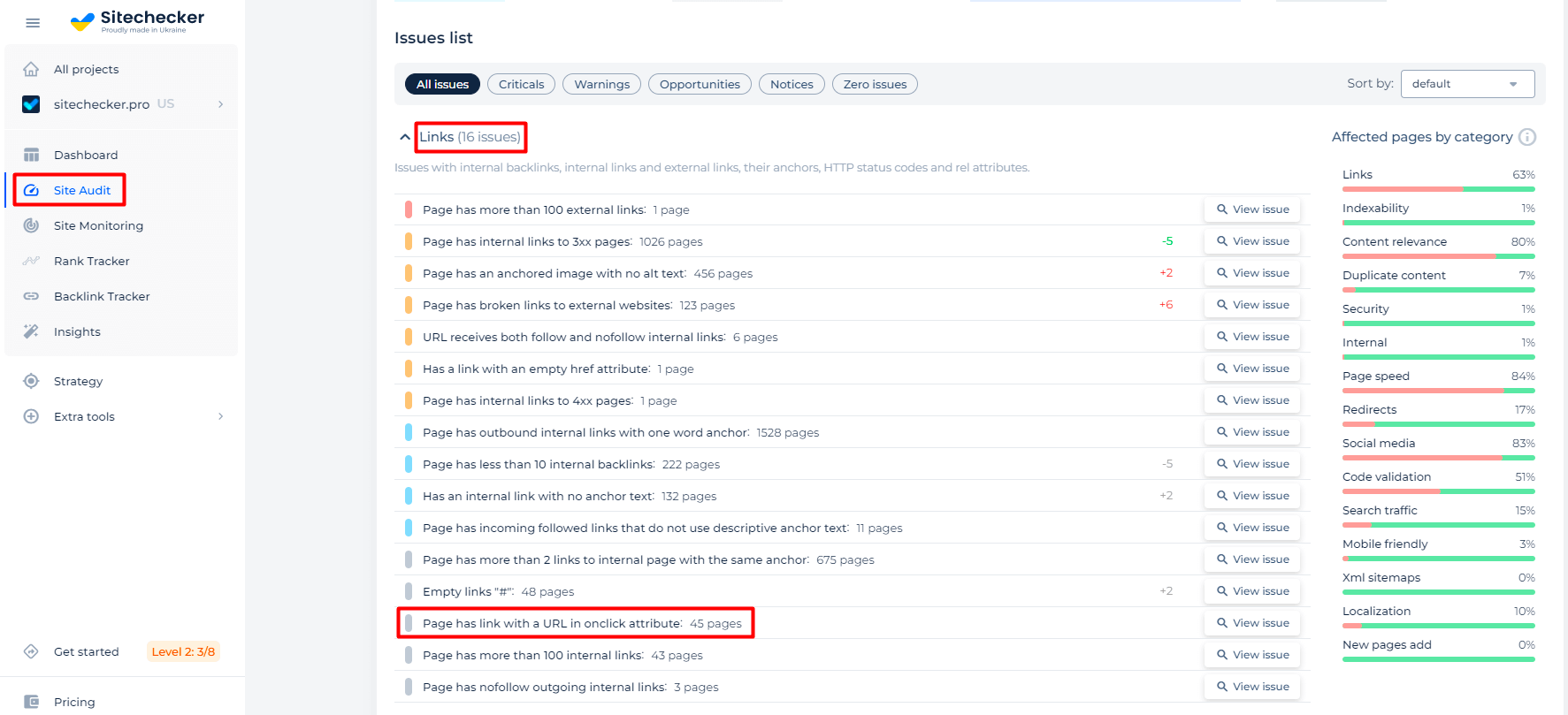Click the sitechecker.pro project favicon
The image size is (1568, 715).
tap(31, 104)
